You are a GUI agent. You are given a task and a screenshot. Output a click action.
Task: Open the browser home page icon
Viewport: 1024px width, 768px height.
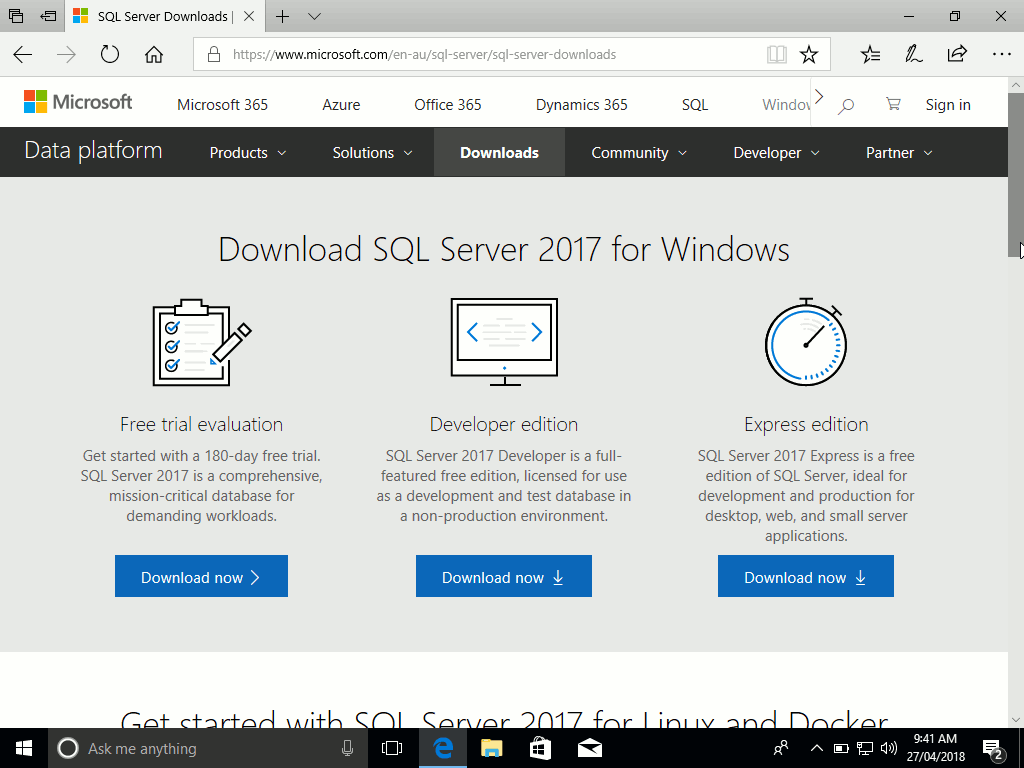[154, 54]
